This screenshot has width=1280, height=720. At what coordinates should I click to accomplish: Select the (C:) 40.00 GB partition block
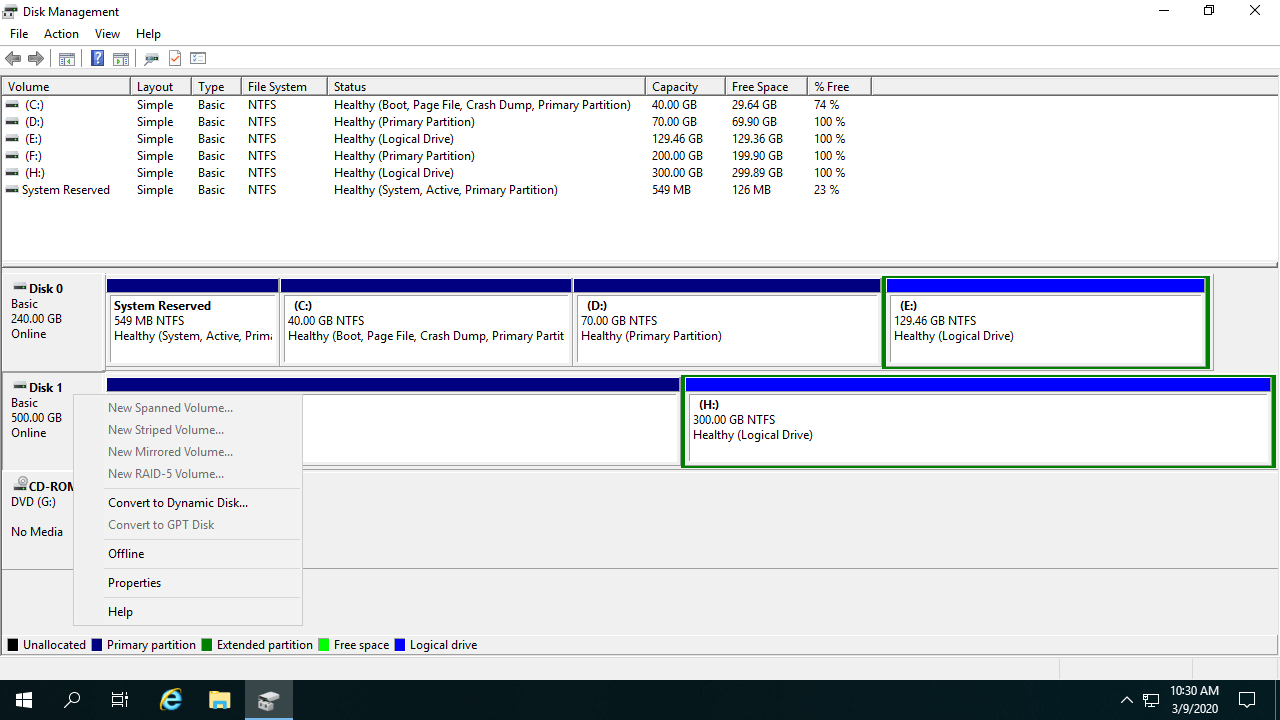click(426, 328)
